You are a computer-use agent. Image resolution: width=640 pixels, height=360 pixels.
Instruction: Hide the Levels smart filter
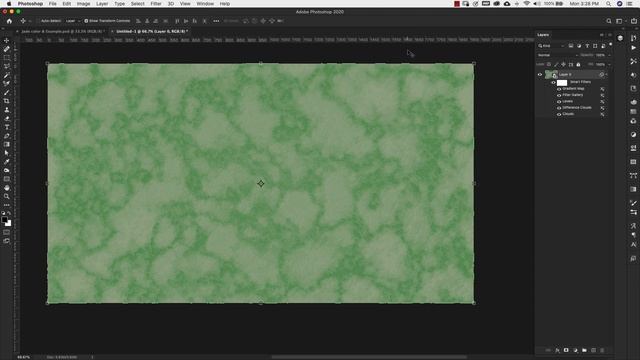pyautogui.click(x=559, y=102)
